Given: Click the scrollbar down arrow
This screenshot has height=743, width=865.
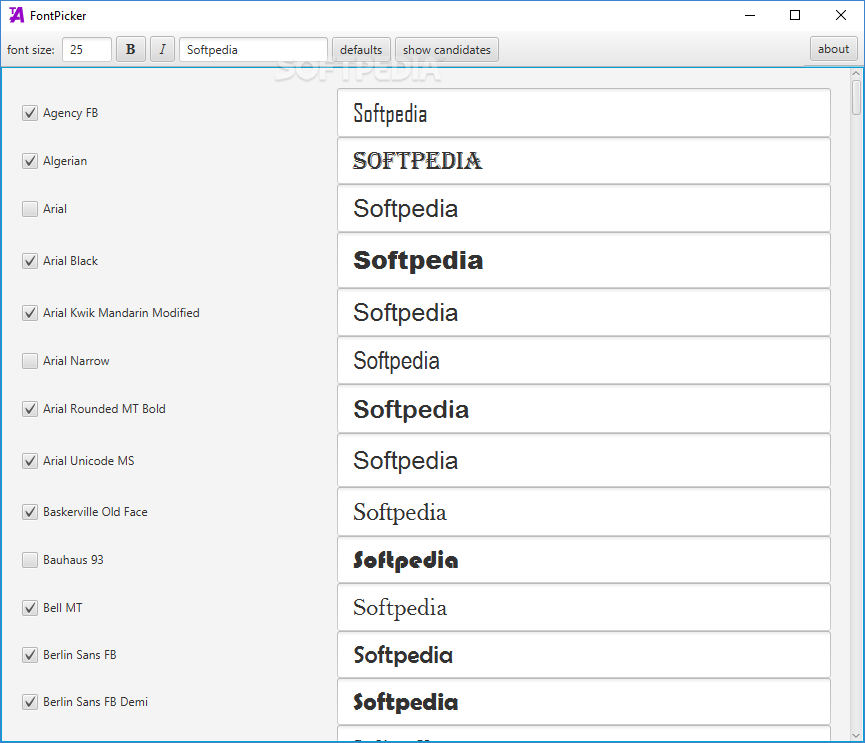Looking at the screenshot, I should [x=856, y=736].
